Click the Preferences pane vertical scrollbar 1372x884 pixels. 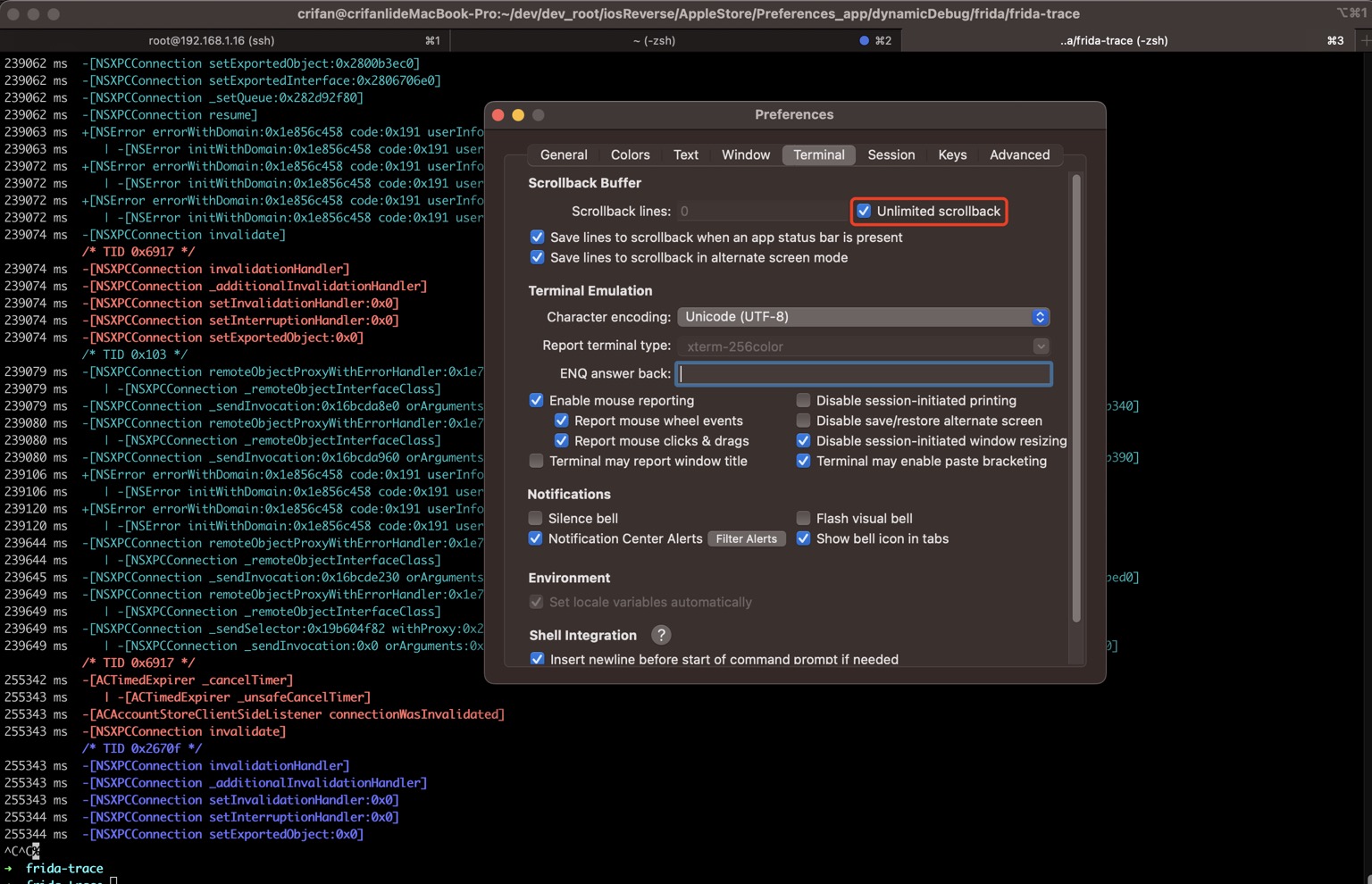(x=1076, y=397)
